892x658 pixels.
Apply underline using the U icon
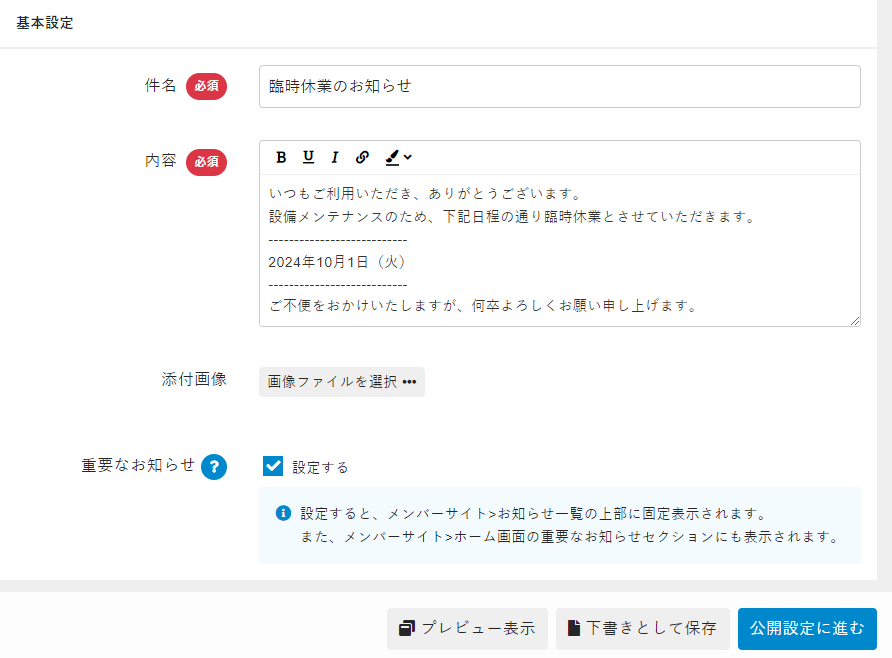click(x=308, y=157)
